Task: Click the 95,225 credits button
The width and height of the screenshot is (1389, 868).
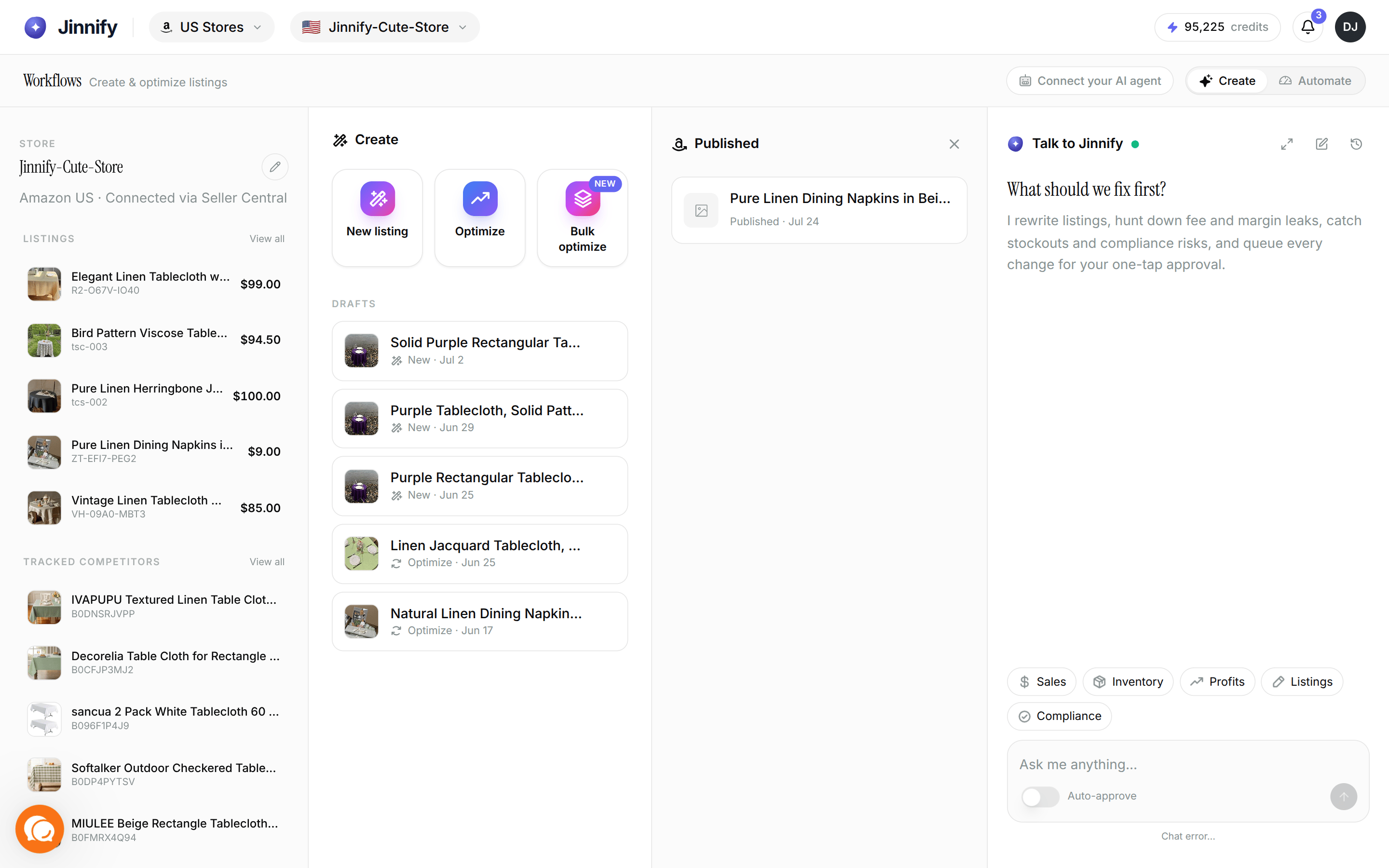Action: (x=1217, y=27)
